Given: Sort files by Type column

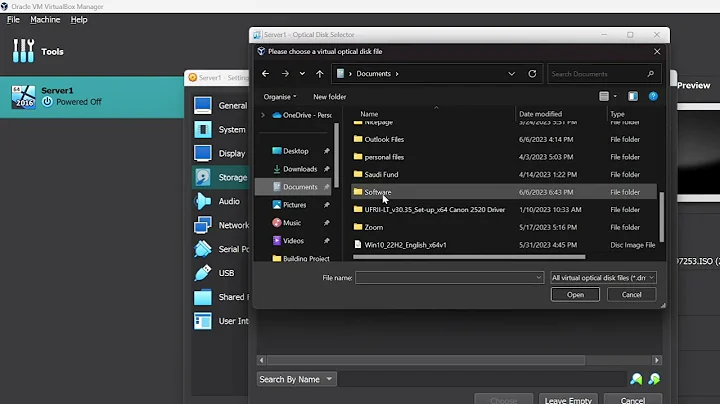Looking at the screenshot, I should [x=617, y=114].
